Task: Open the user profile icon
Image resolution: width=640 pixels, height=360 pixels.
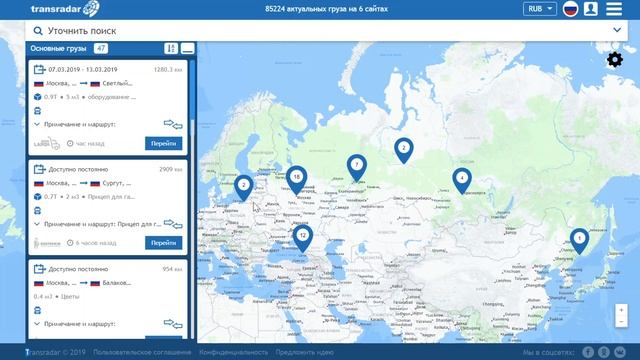Action: coord(591,9)
